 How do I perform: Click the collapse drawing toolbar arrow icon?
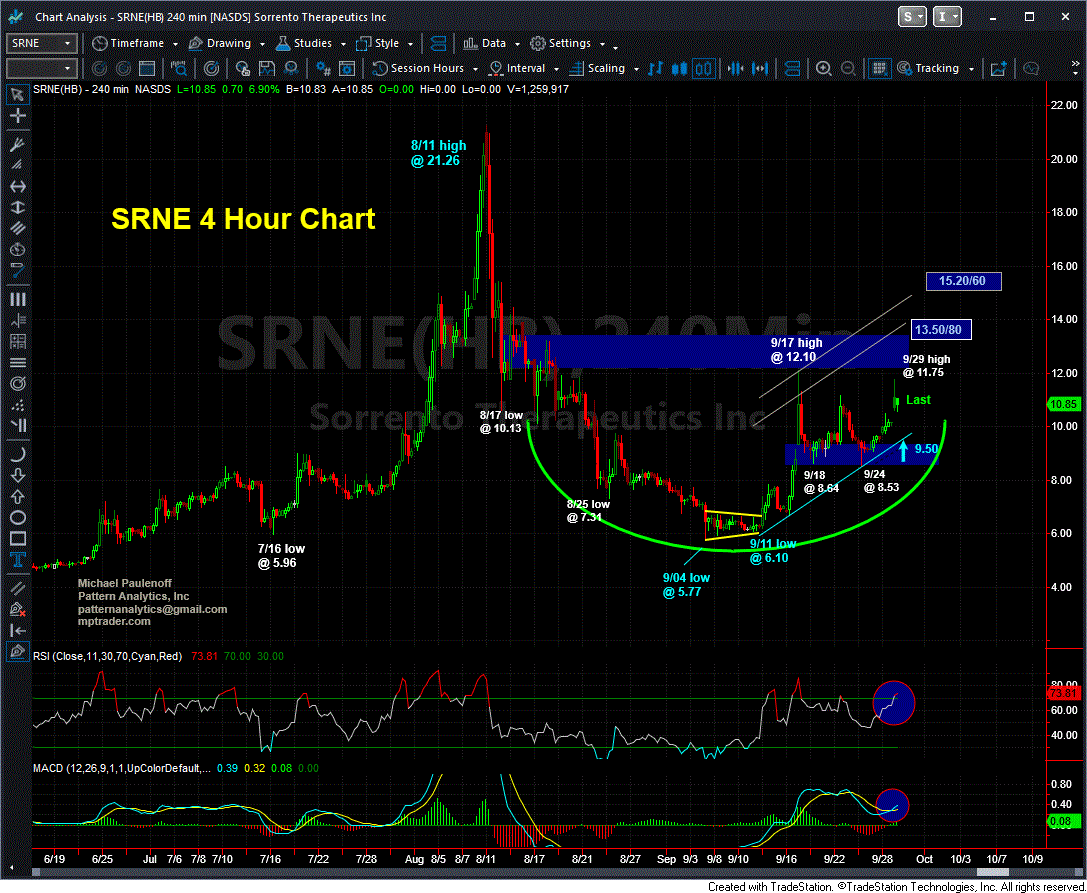point(17,630)
